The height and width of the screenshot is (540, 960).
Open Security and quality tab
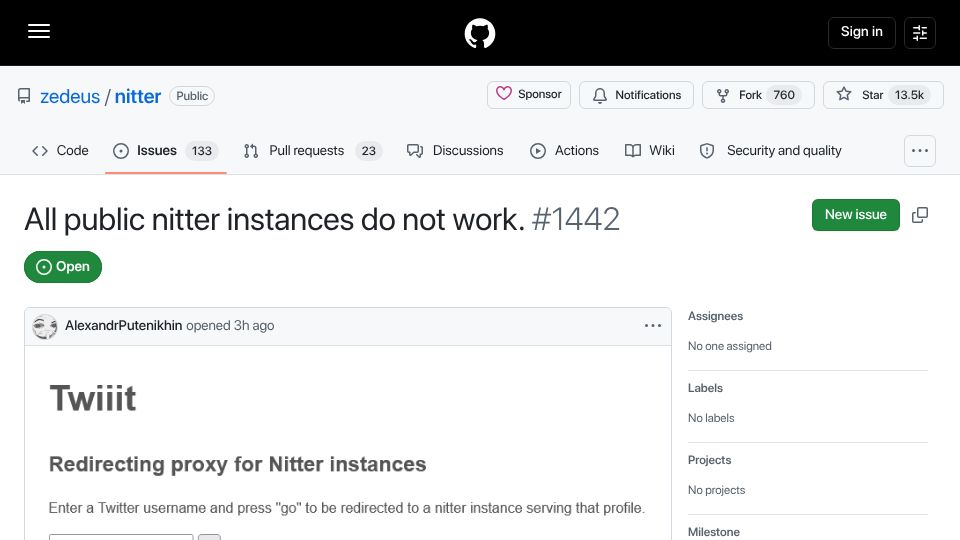point(771,151)
